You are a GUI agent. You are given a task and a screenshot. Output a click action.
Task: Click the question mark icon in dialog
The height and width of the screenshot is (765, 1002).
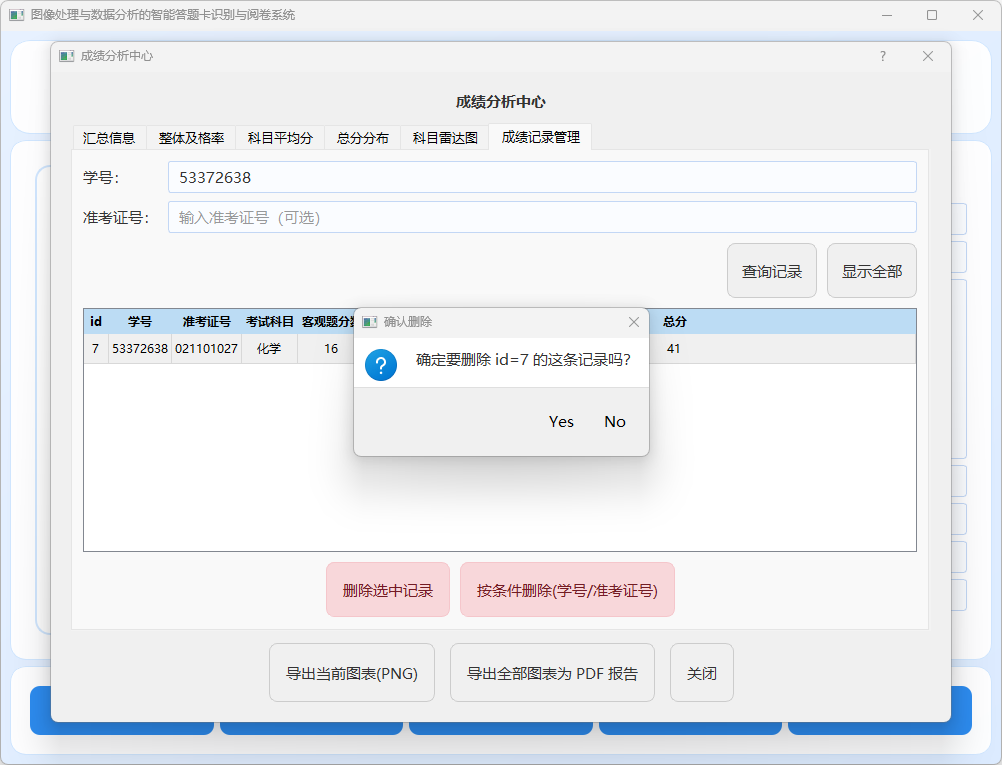(381, 364)
